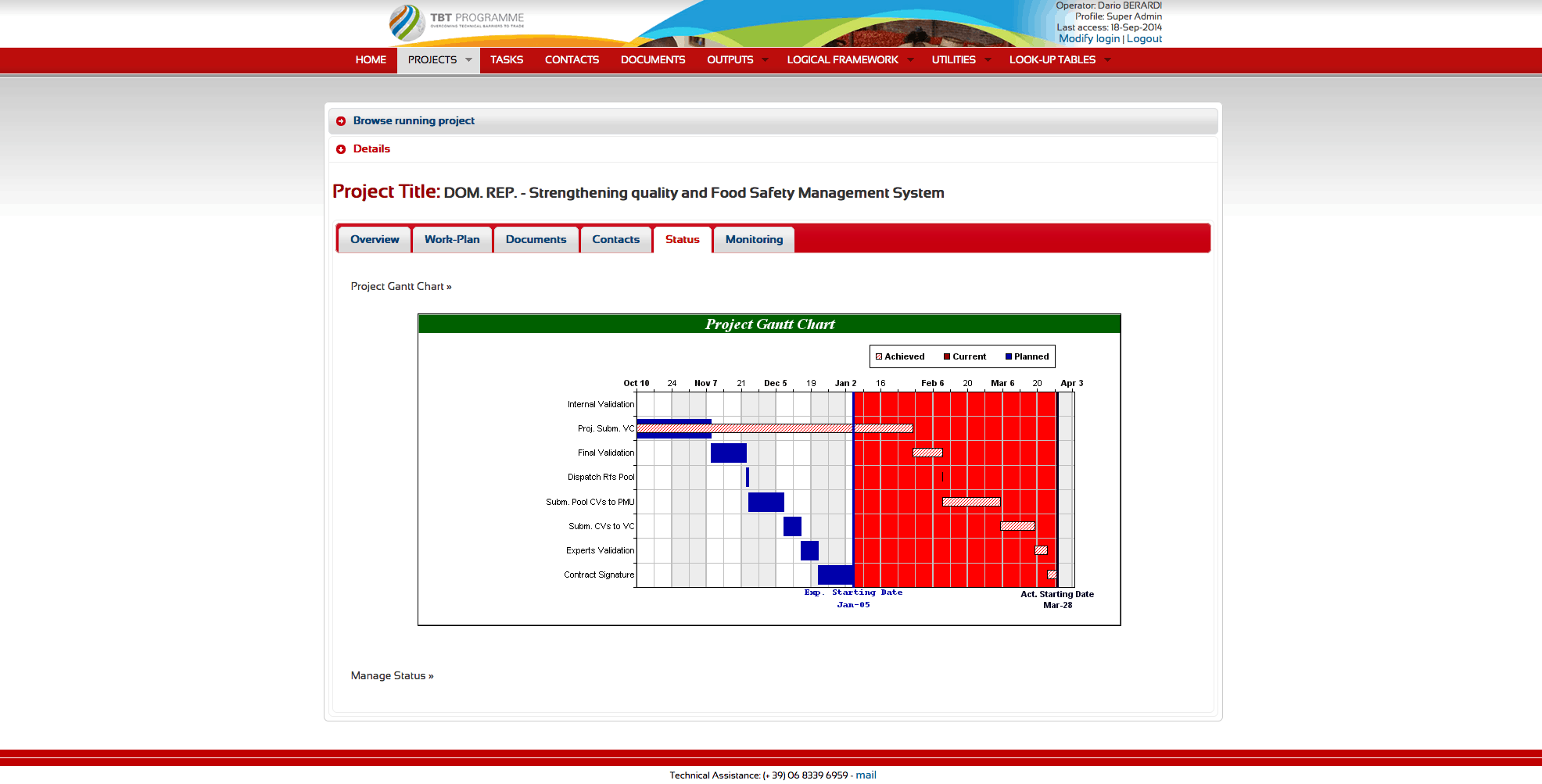Select the Status tab

point(682,240)
